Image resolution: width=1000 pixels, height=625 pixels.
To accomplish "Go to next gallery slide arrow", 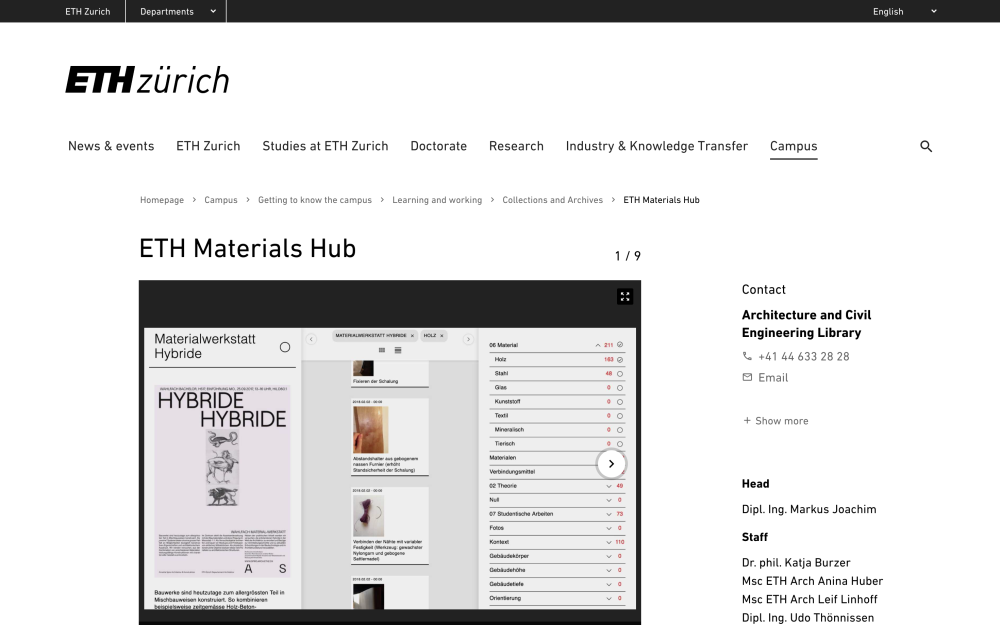I will (x=611, y=464).
